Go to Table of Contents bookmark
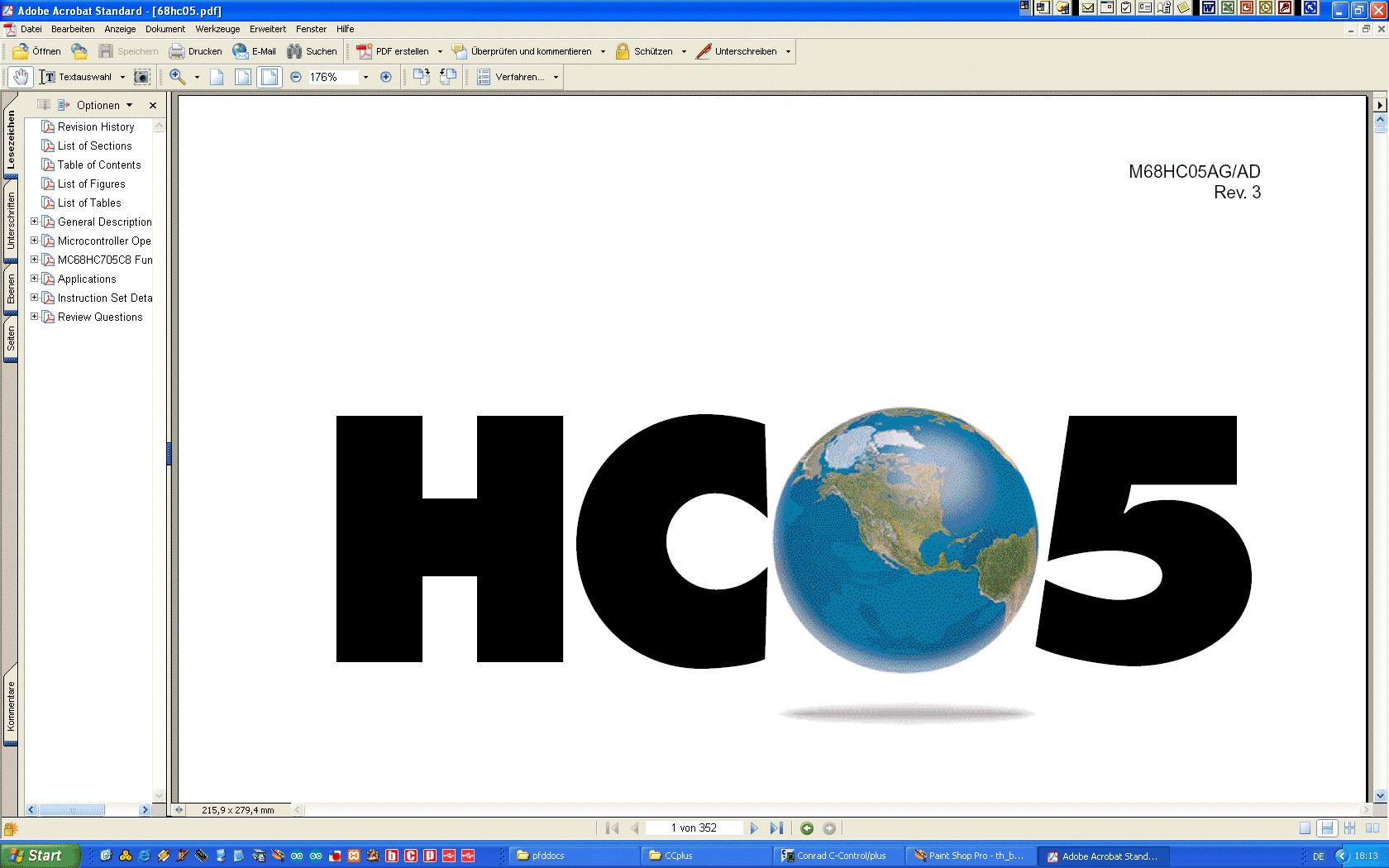 click(x=99, y=165)
